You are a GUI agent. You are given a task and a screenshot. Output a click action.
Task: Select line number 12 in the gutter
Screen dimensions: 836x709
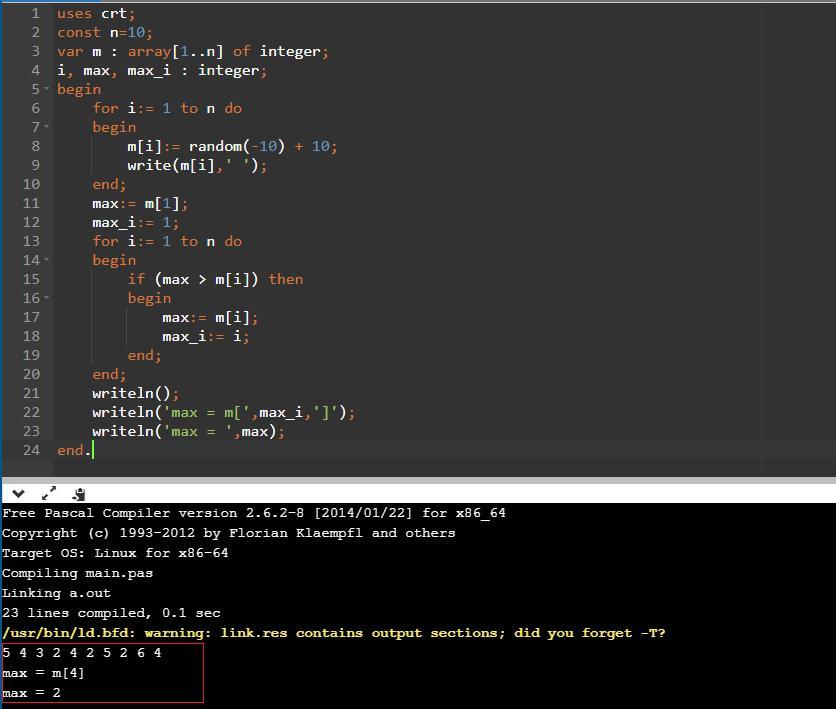(31, 222)
